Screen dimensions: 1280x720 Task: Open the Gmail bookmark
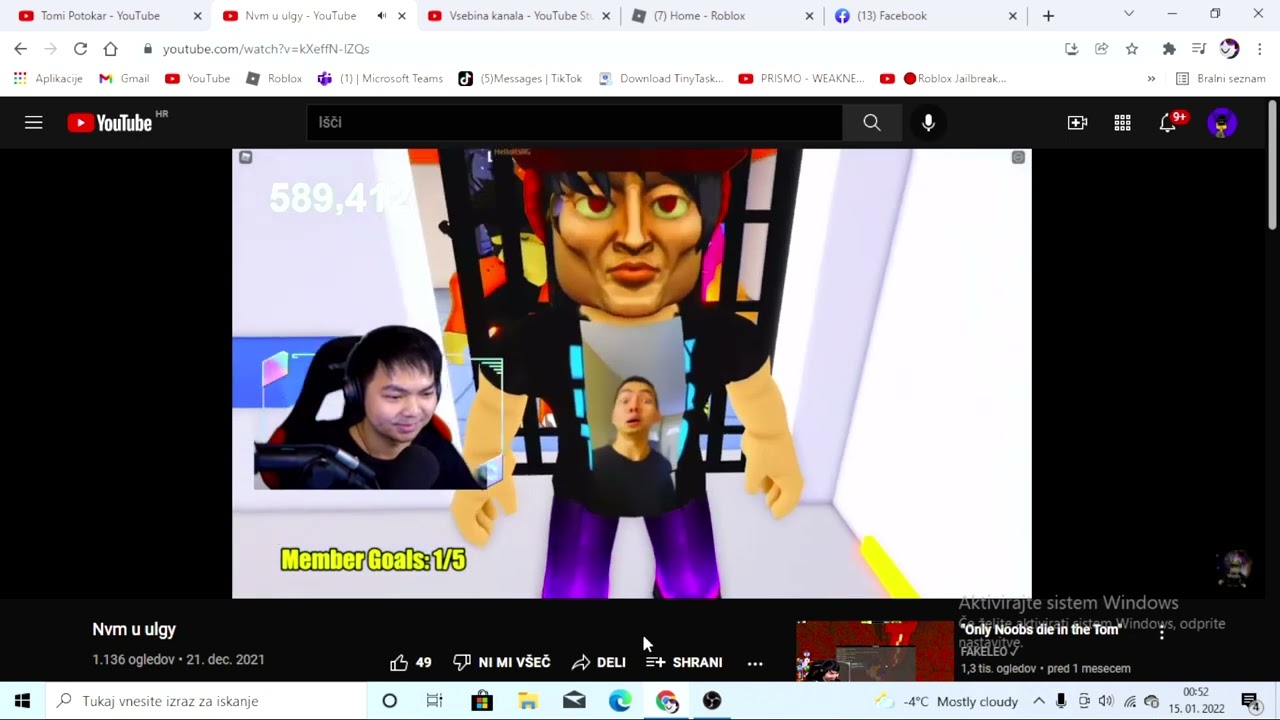tap(124, 78)
